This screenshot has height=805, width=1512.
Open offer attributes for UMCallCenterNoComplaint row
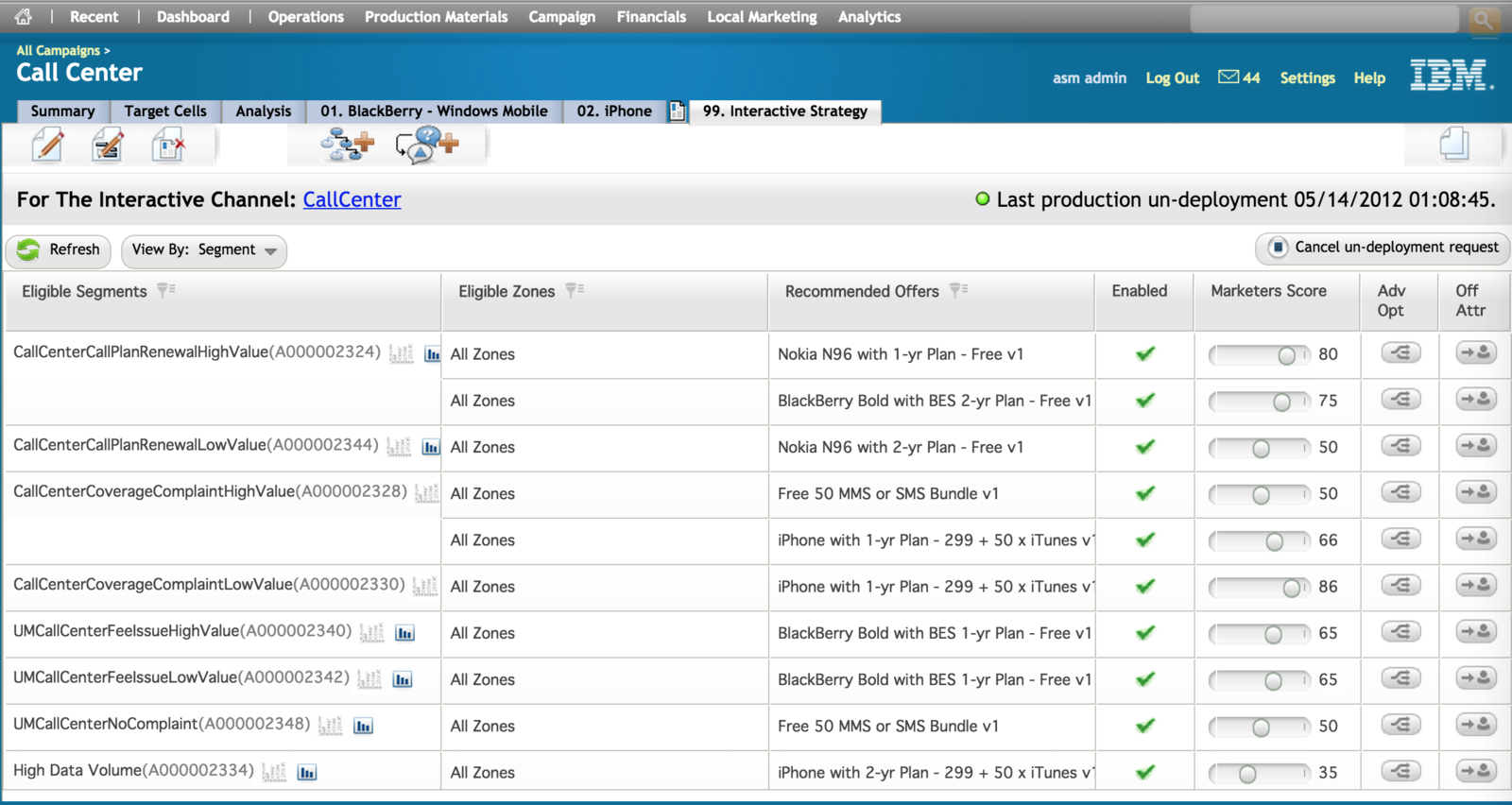click(1475, 725)
